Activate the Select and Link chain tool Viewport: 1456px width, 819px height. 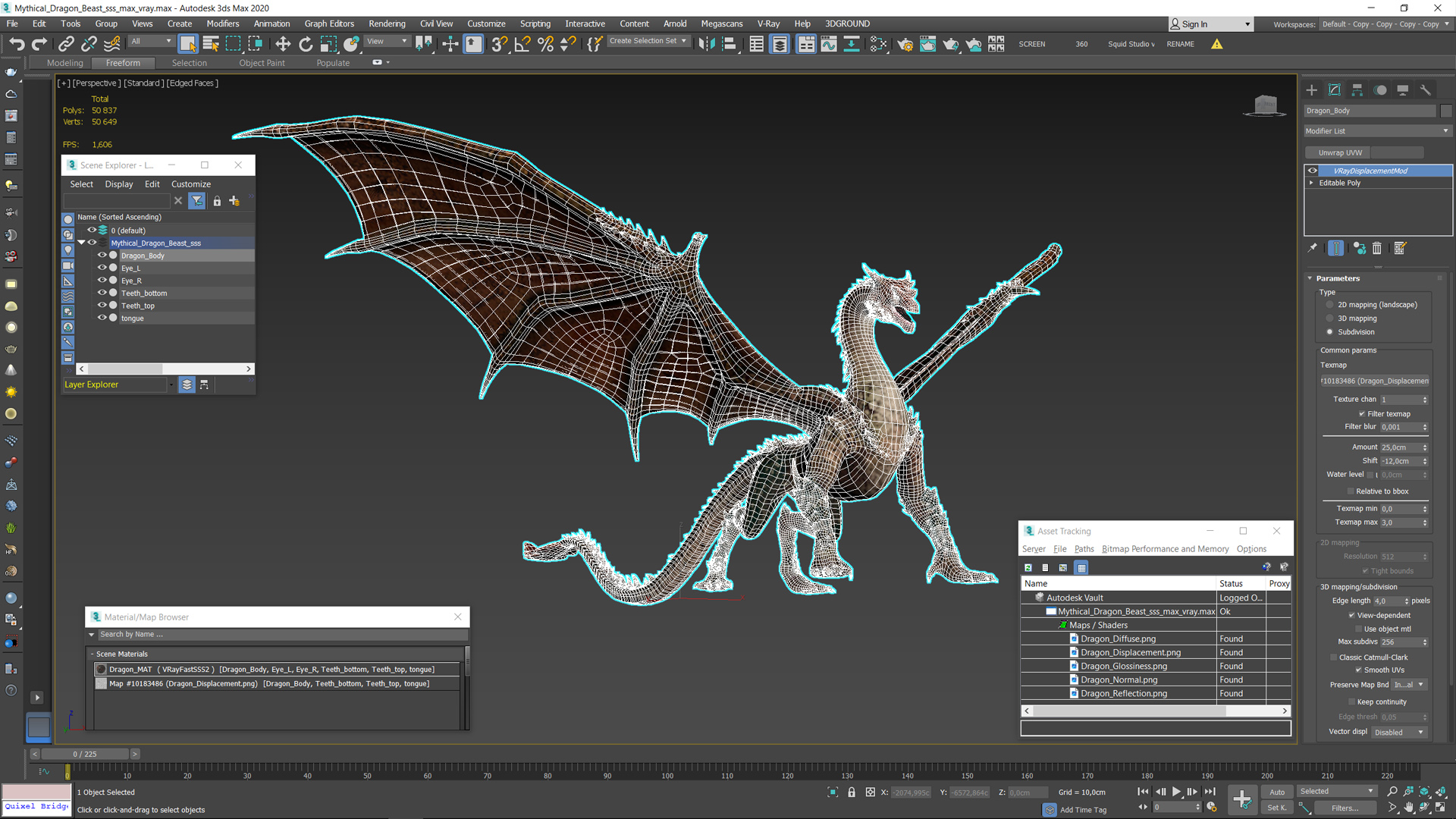pos(66,44)
